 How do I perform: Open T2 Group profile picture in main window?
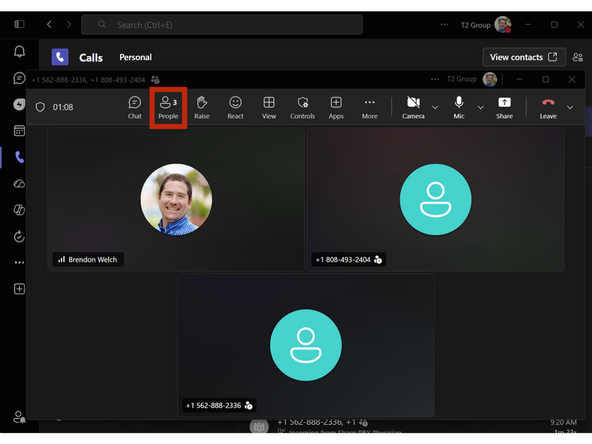click(503, 25)
